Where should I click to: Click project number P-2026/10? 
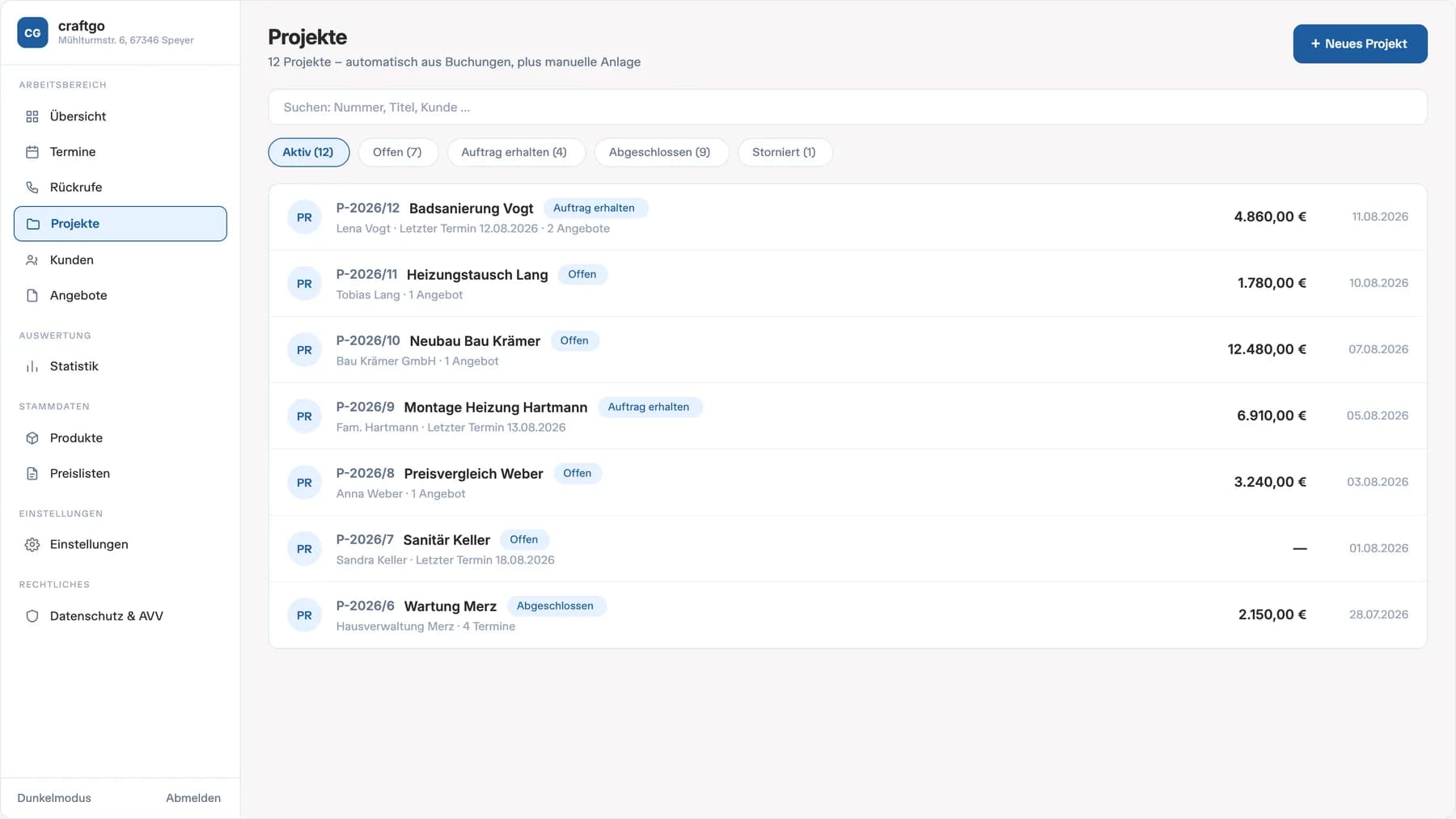368,341
